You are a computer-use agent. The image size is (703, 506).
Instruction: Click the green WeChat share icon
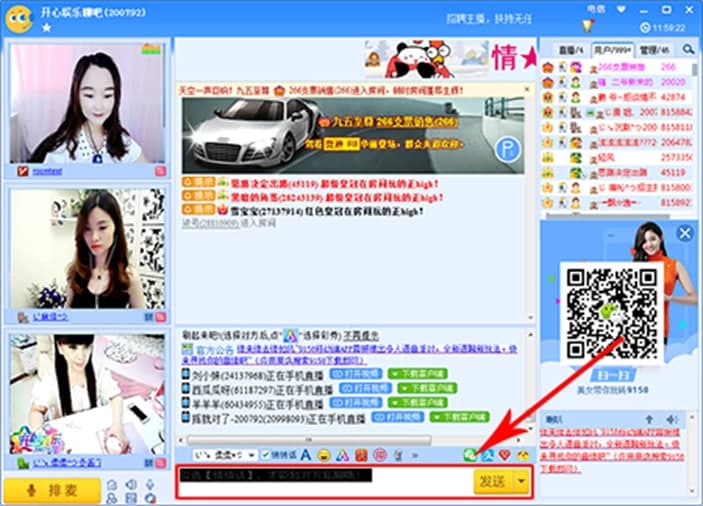(x=470, y=455)
